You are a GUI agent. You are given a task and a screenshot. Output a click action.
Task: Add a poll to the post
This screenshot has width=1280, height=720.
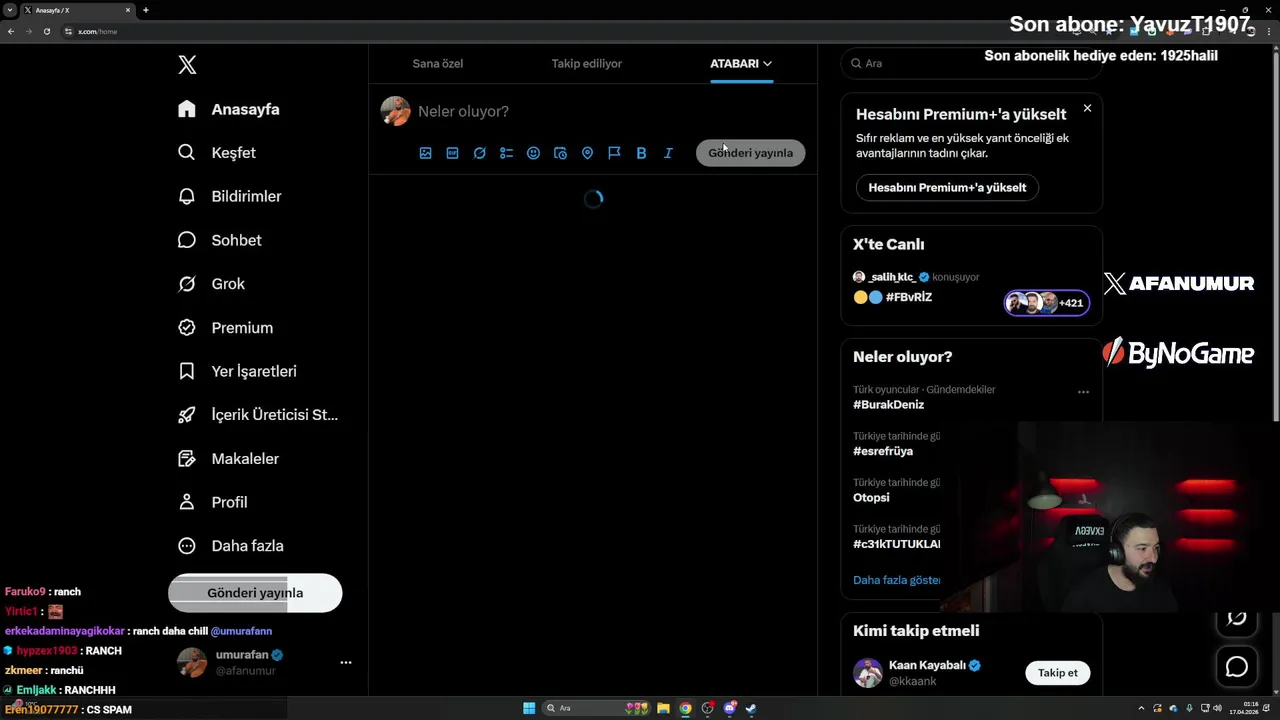click(x=506, y=153)
